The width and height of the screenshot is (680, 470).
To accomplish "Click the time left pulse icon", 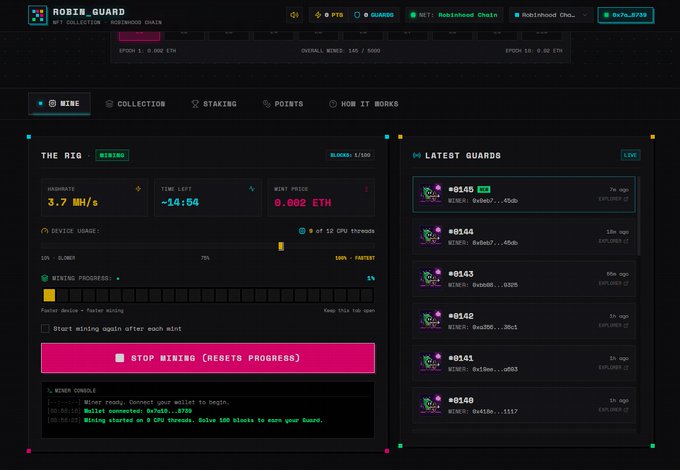I will click(x=252, y=189).
